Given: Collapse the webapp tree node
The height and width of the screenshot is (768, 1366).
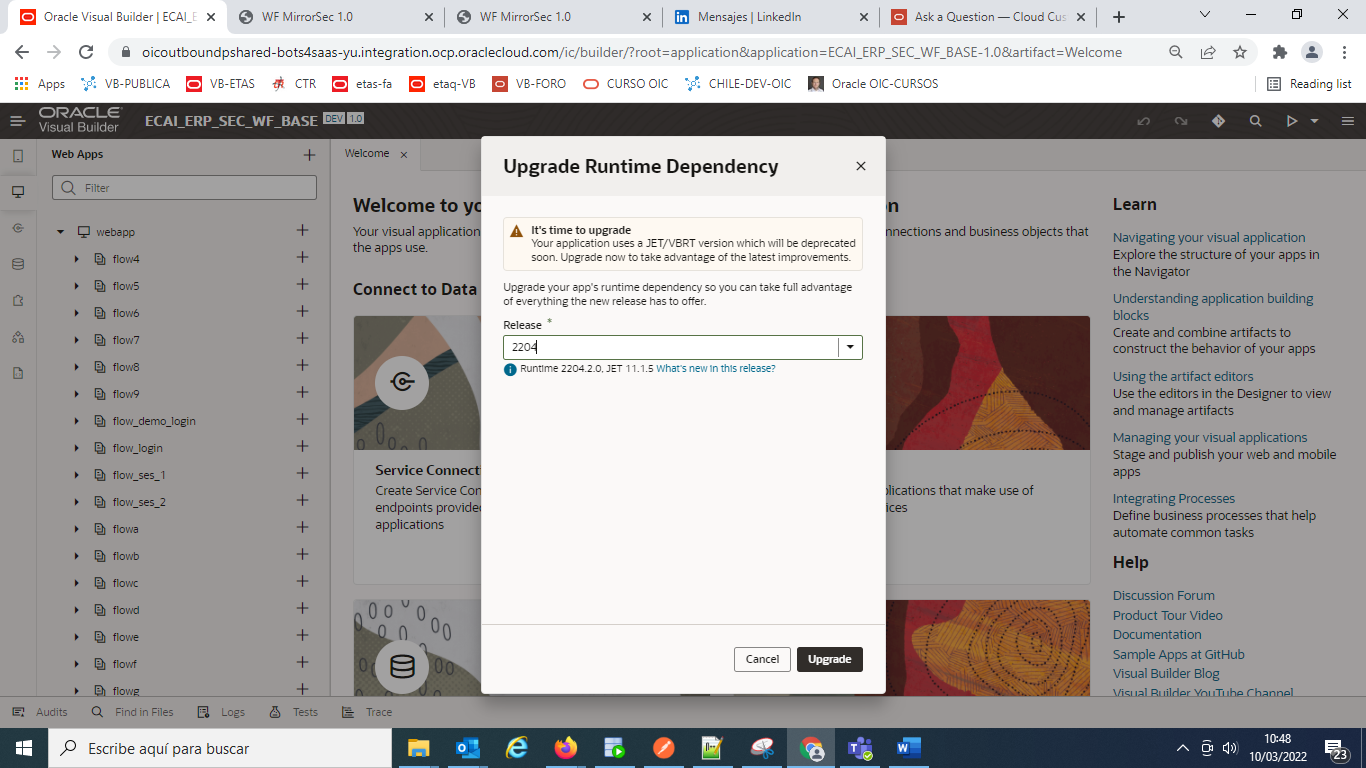Looking at the screenshot, I should point(60,232).
